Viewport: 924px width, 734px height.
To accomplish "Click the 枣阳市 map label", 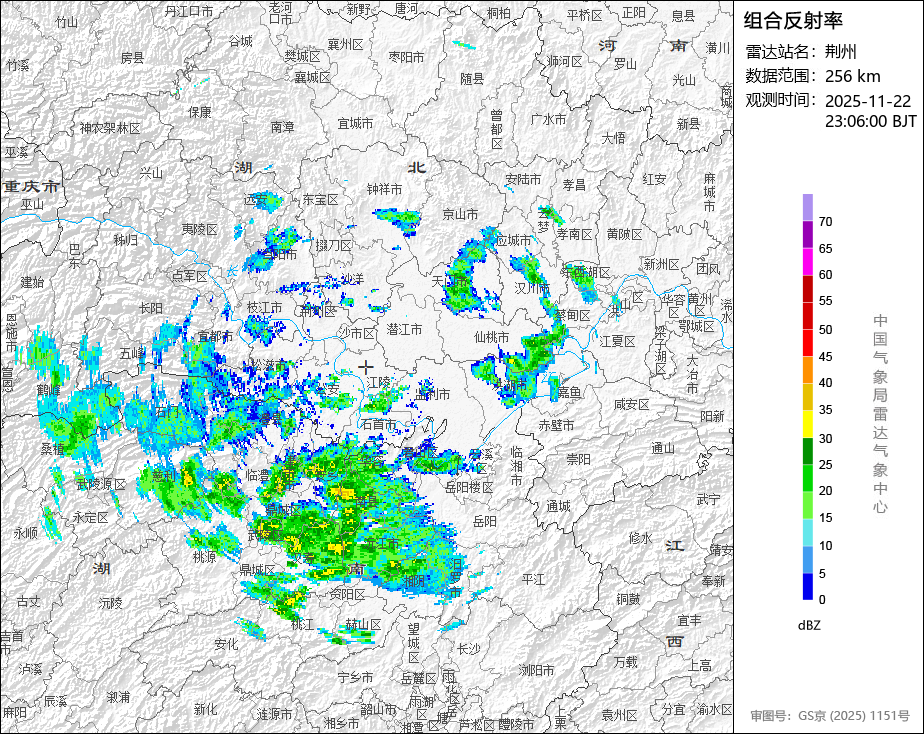I will tap(406, 57).
